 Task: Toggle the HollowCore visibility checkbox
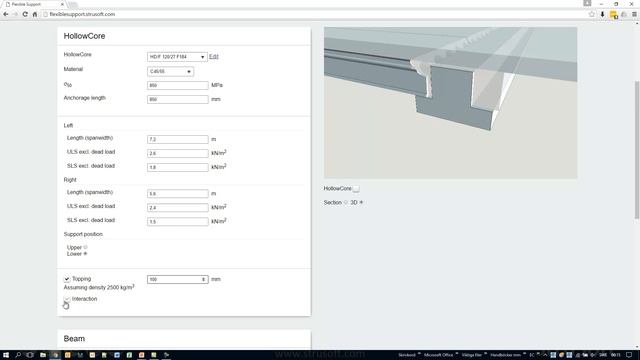(356, 189)
